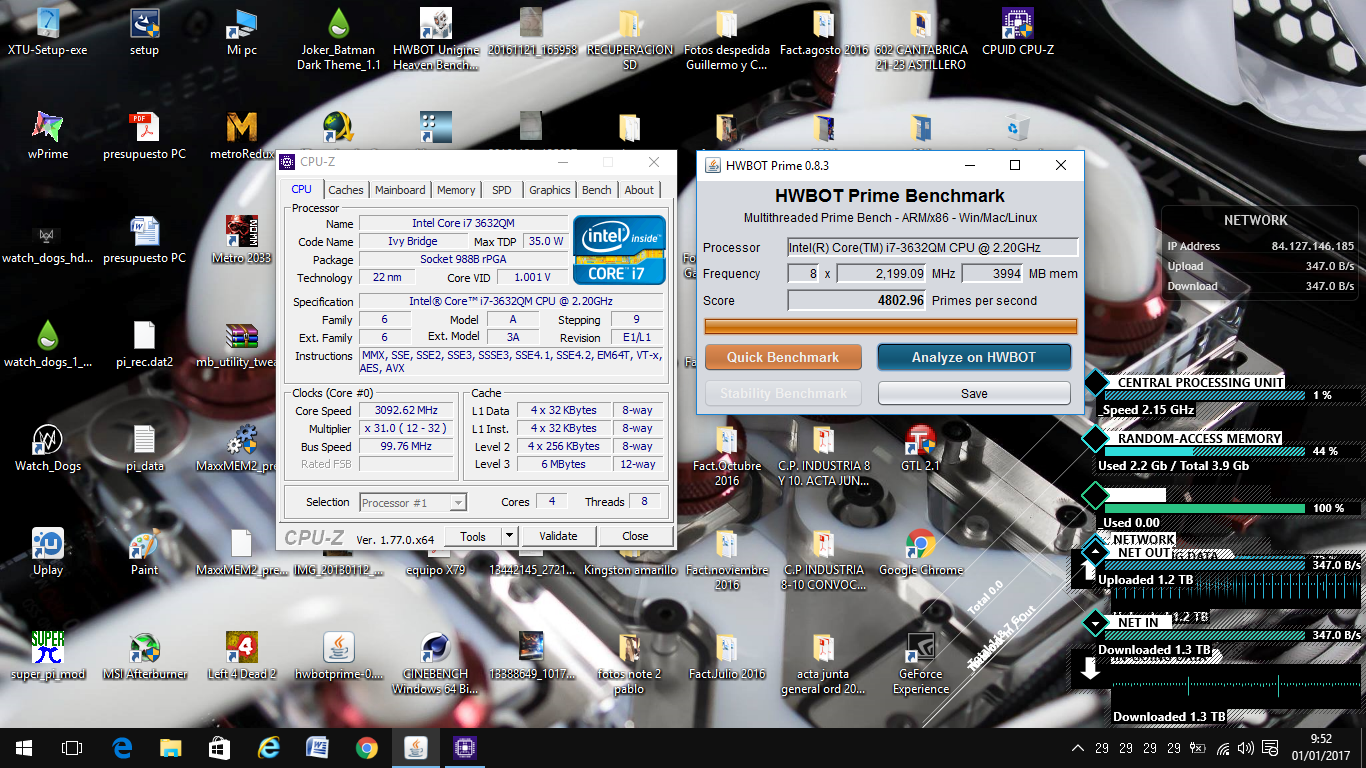
Task: Click the CENTRAL PROCESSING UNIT widget diamond
Action: point(1097,382)
